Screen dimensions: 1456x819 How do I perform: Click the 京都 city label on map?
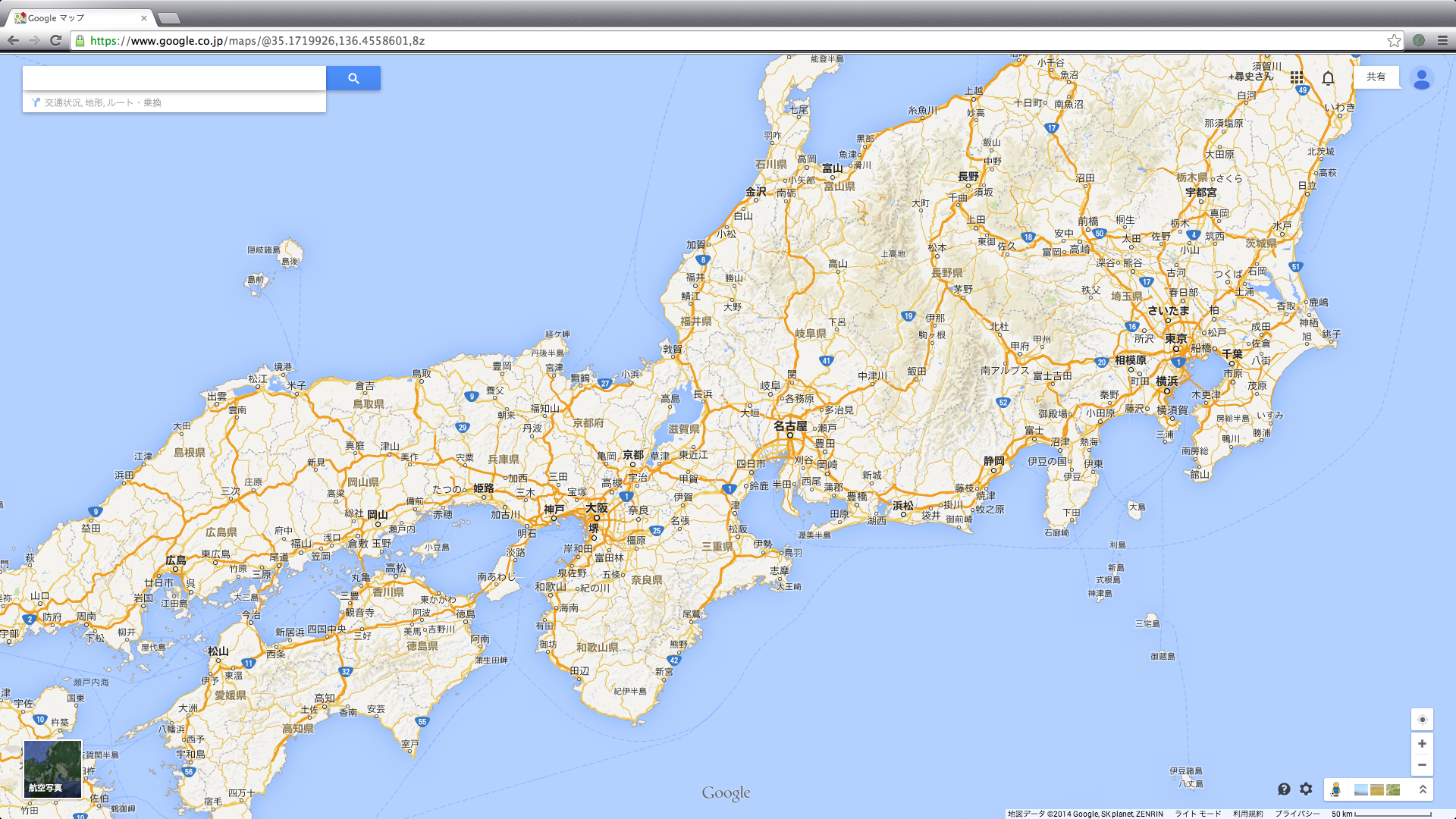[x=632, y=455]
